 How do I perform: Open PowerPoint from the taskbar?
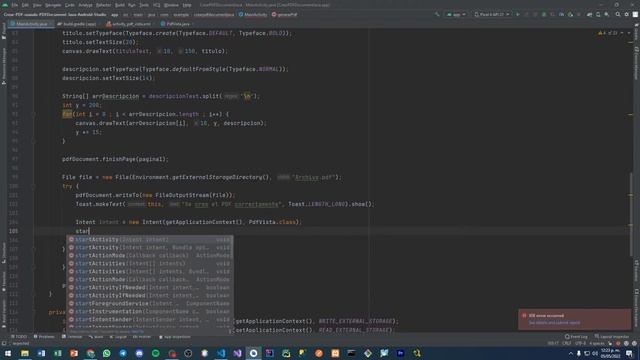coord(74,353)
